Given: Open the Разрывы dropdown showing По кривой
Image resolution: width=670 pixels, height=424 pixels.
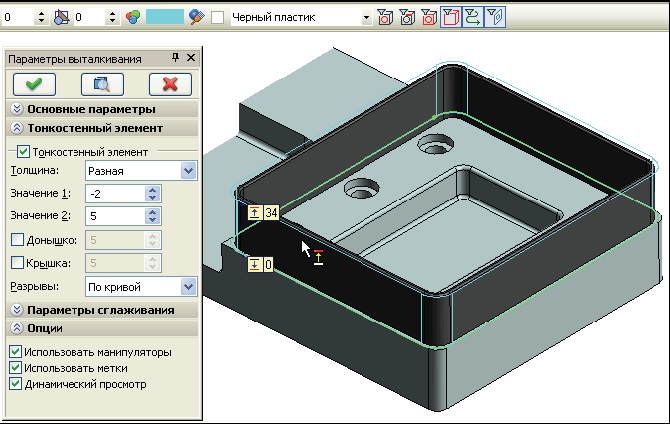Looking at the screenshot, I should (x=188, y=287).
